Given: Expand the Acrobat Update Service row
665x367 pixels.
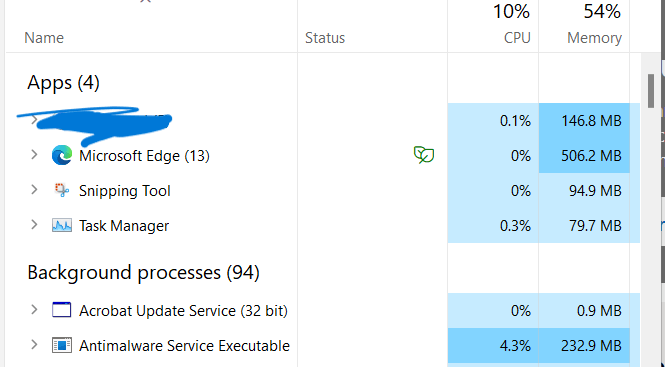Looking at the screenshot, I should (34, 310).
